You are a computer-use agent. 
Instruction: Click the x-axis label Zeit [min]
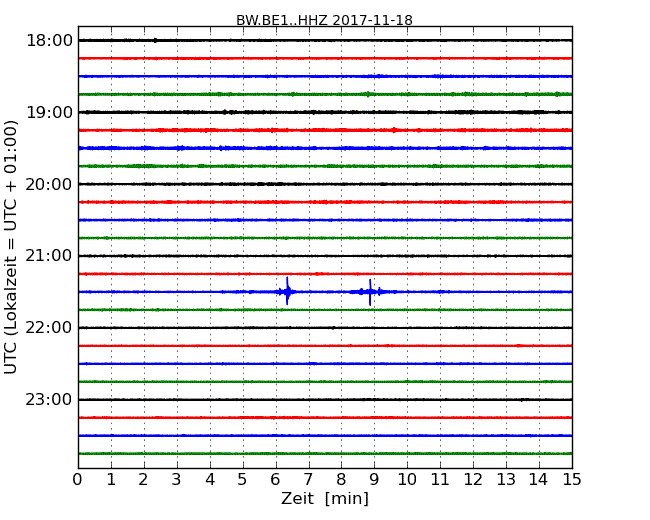point(325,498)
